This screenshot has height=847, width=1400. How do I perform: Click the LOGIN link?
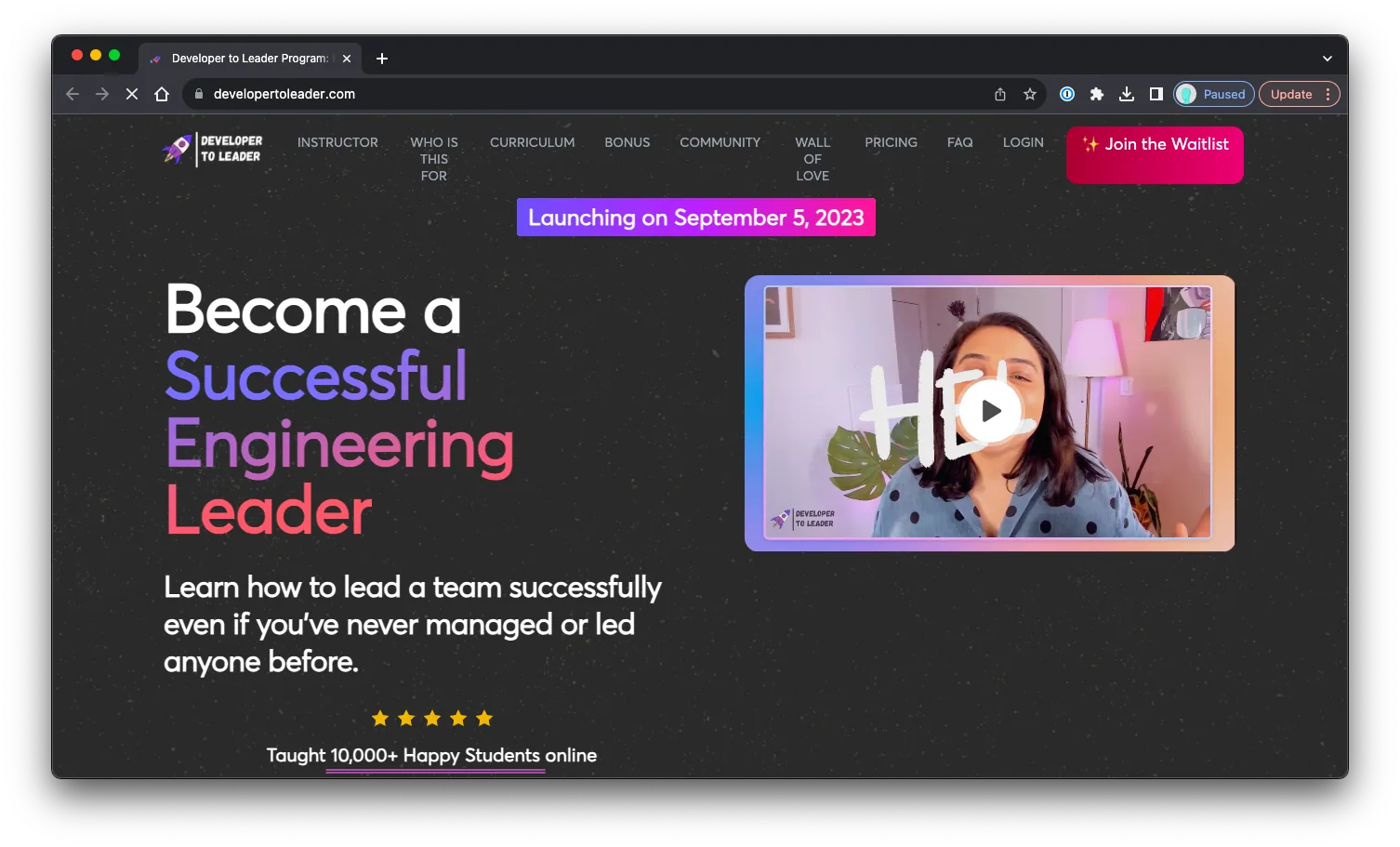click(1024, 142)
